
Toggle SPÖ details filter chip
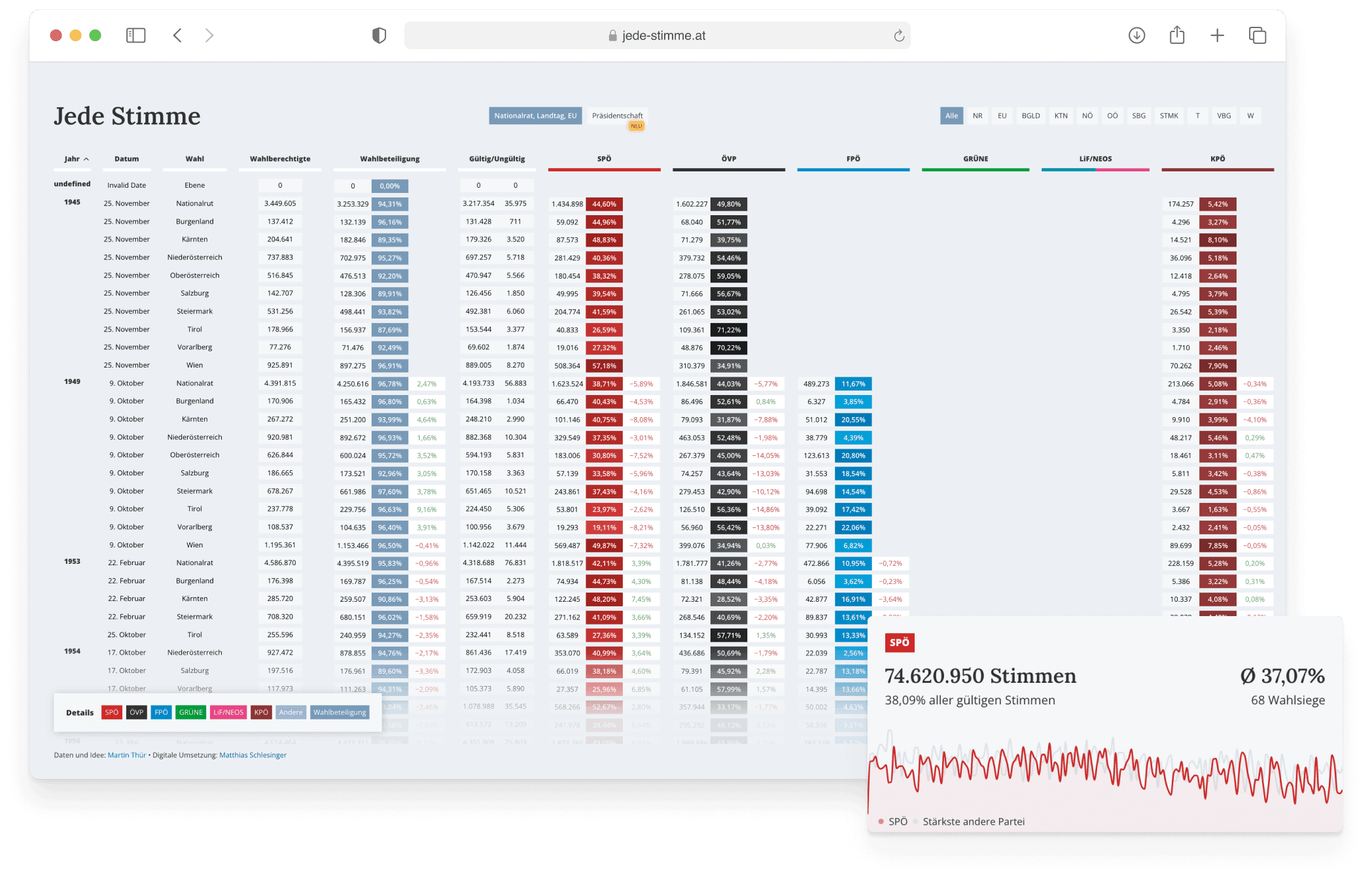[x=112, y=712]
